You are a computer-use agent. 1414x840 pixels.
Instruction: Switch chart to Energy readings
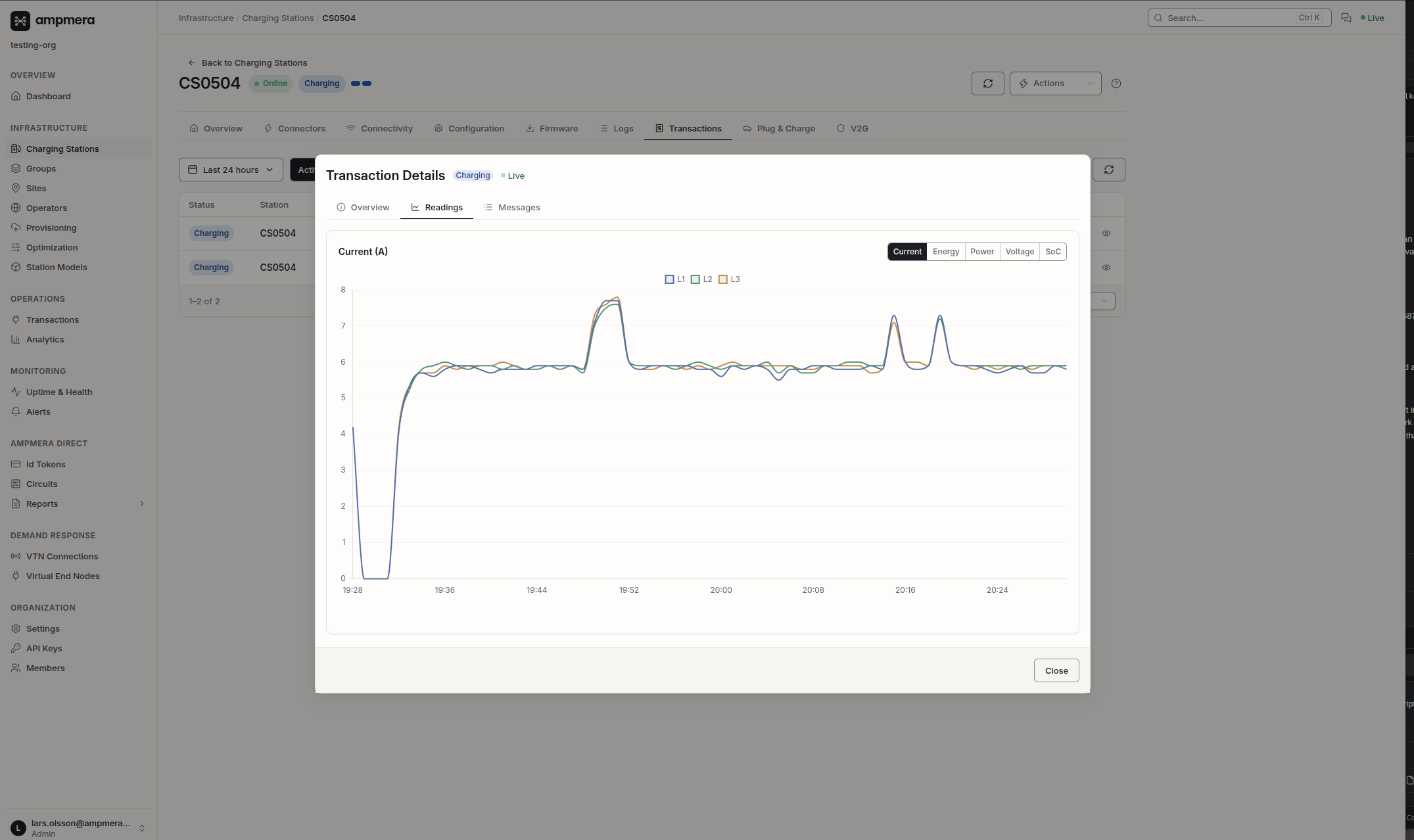[x=945, y=252]
